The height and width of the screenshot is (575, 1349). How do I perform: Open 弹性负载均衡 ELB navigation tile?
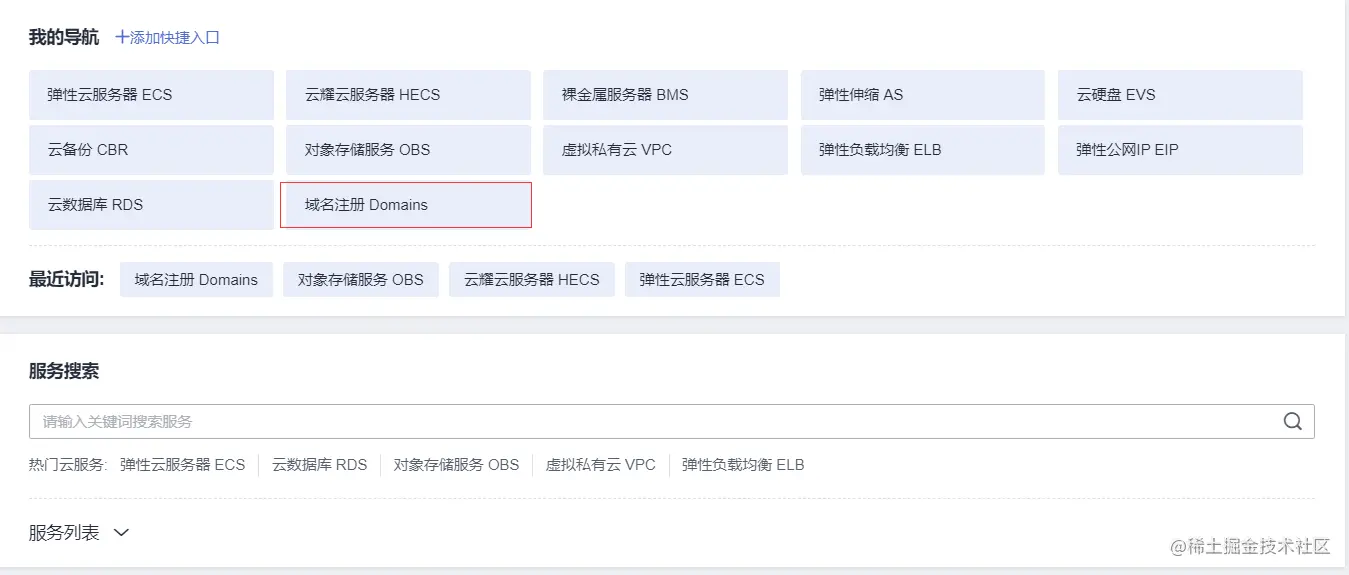923,150
